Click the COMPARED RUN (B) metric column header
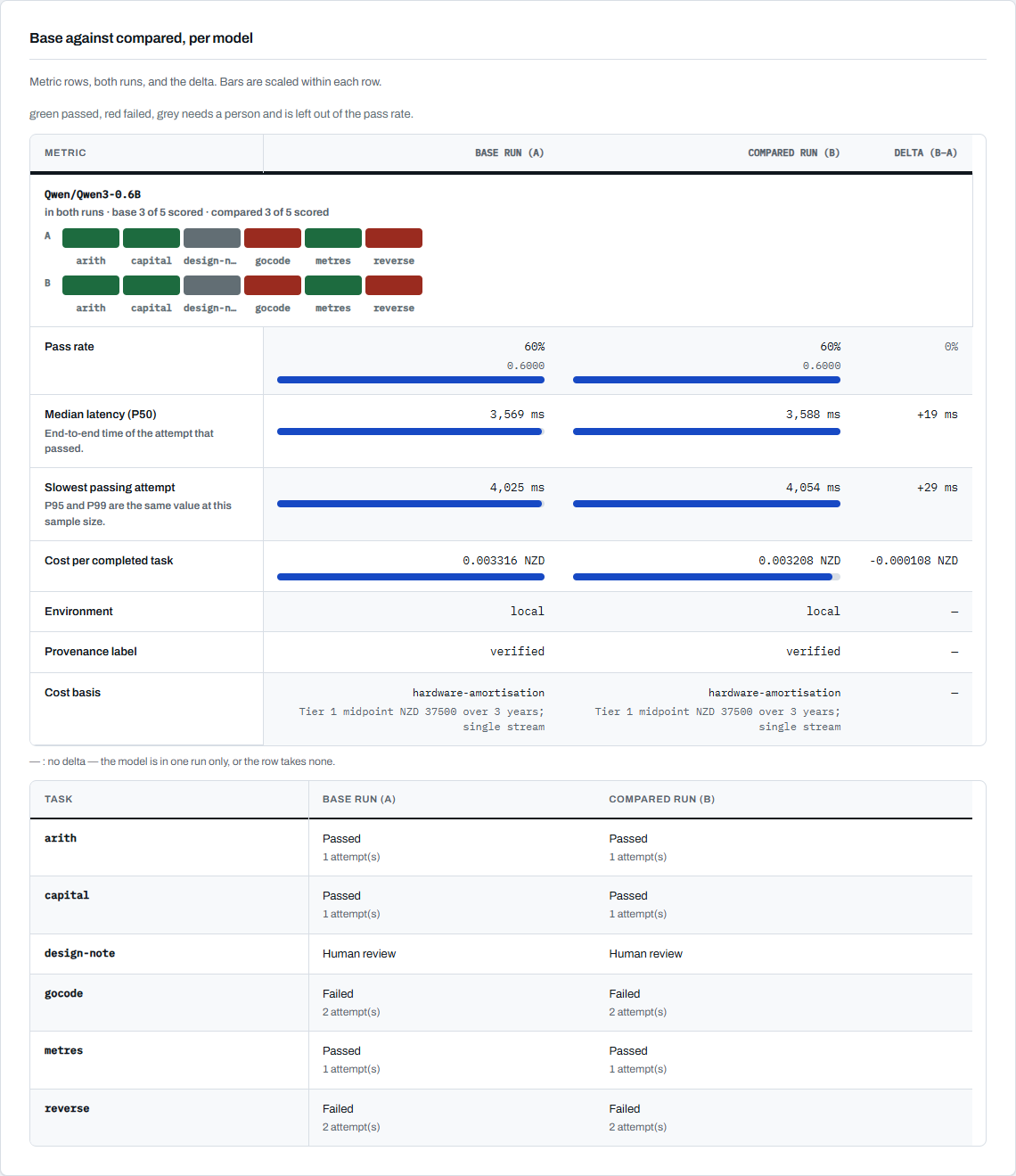Image resolution: width=1016 pixels, height=1176 pixels. point(793,152)
